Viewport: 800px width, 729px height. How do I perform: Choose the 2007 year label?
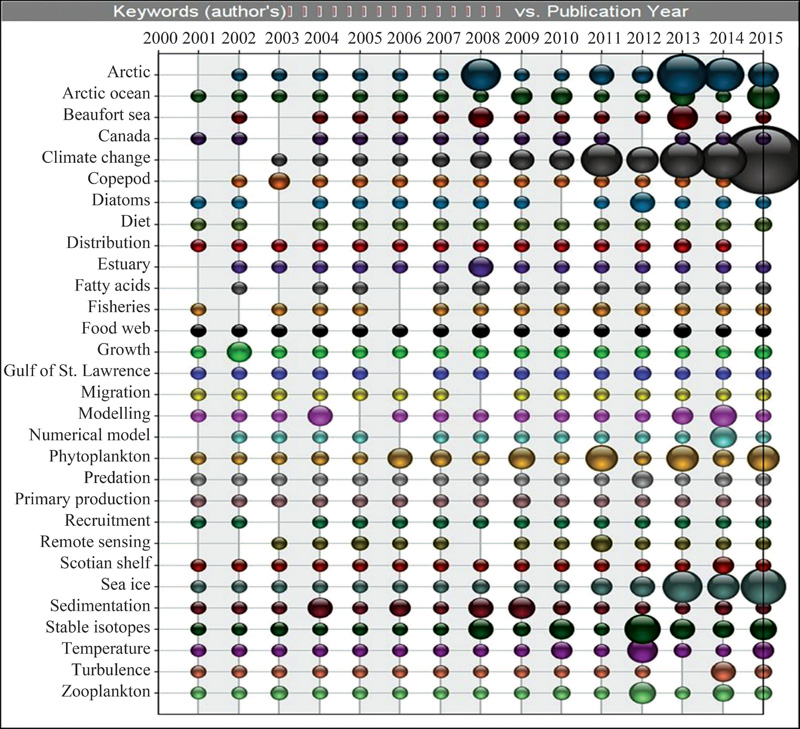(x=443, y=38)
